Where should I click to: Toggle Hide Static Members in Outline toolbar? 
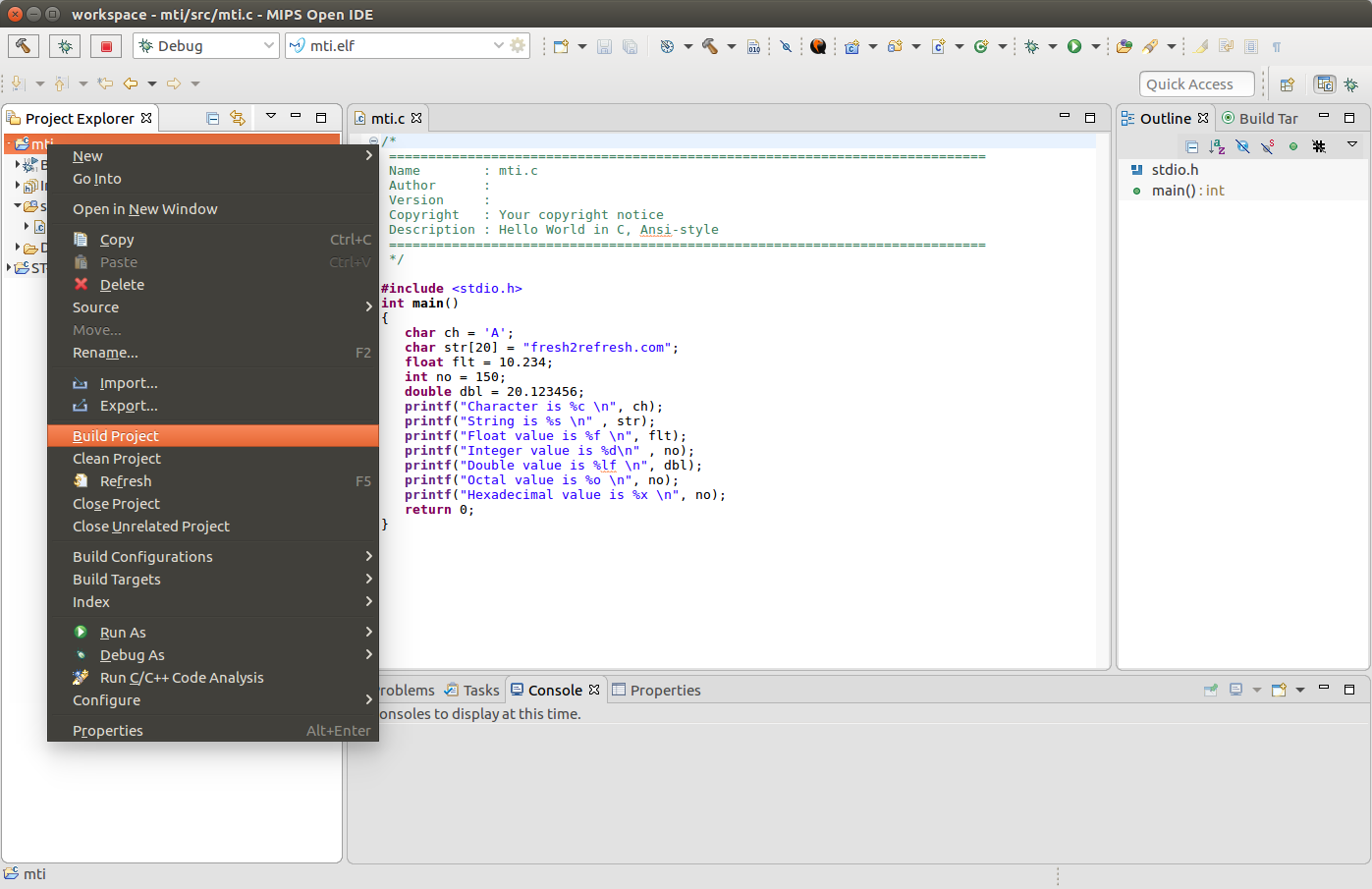coord(1268,146)
